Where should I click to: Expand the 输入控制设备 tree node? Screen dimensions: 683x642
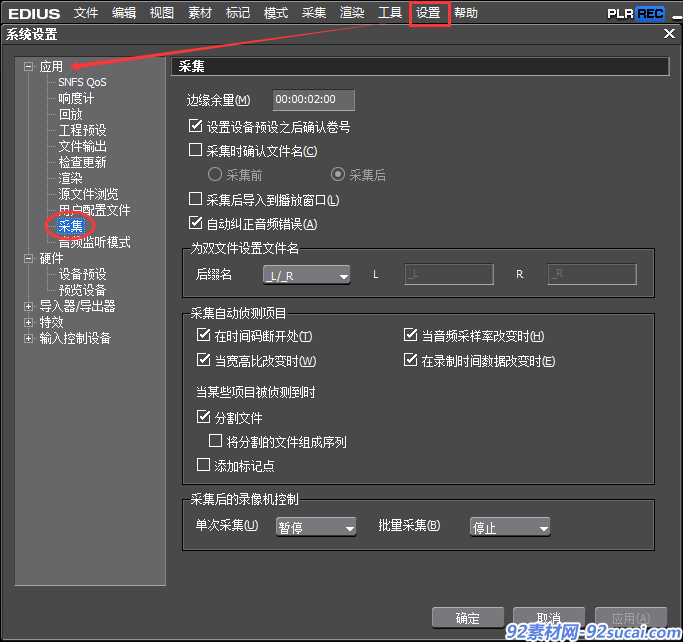(29, 338)
